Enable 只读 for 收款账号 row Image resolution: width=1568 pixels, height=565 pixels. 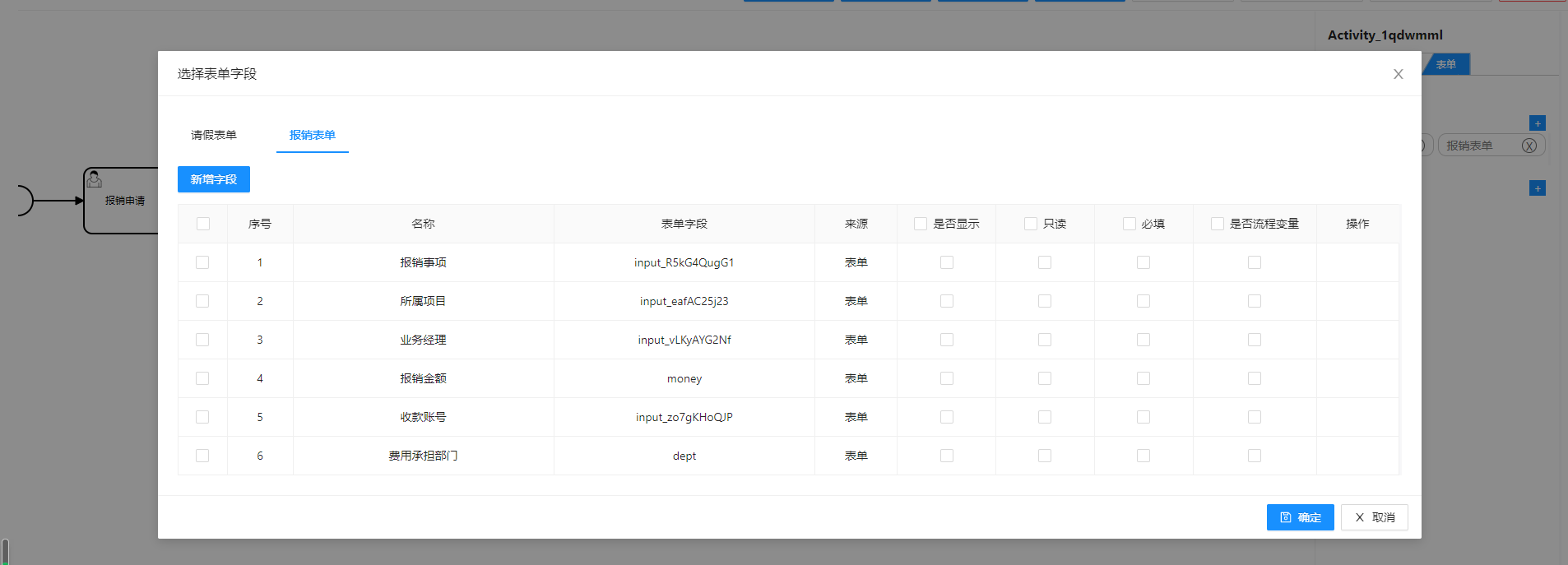pyautogui.click(x=1045, y=417)
